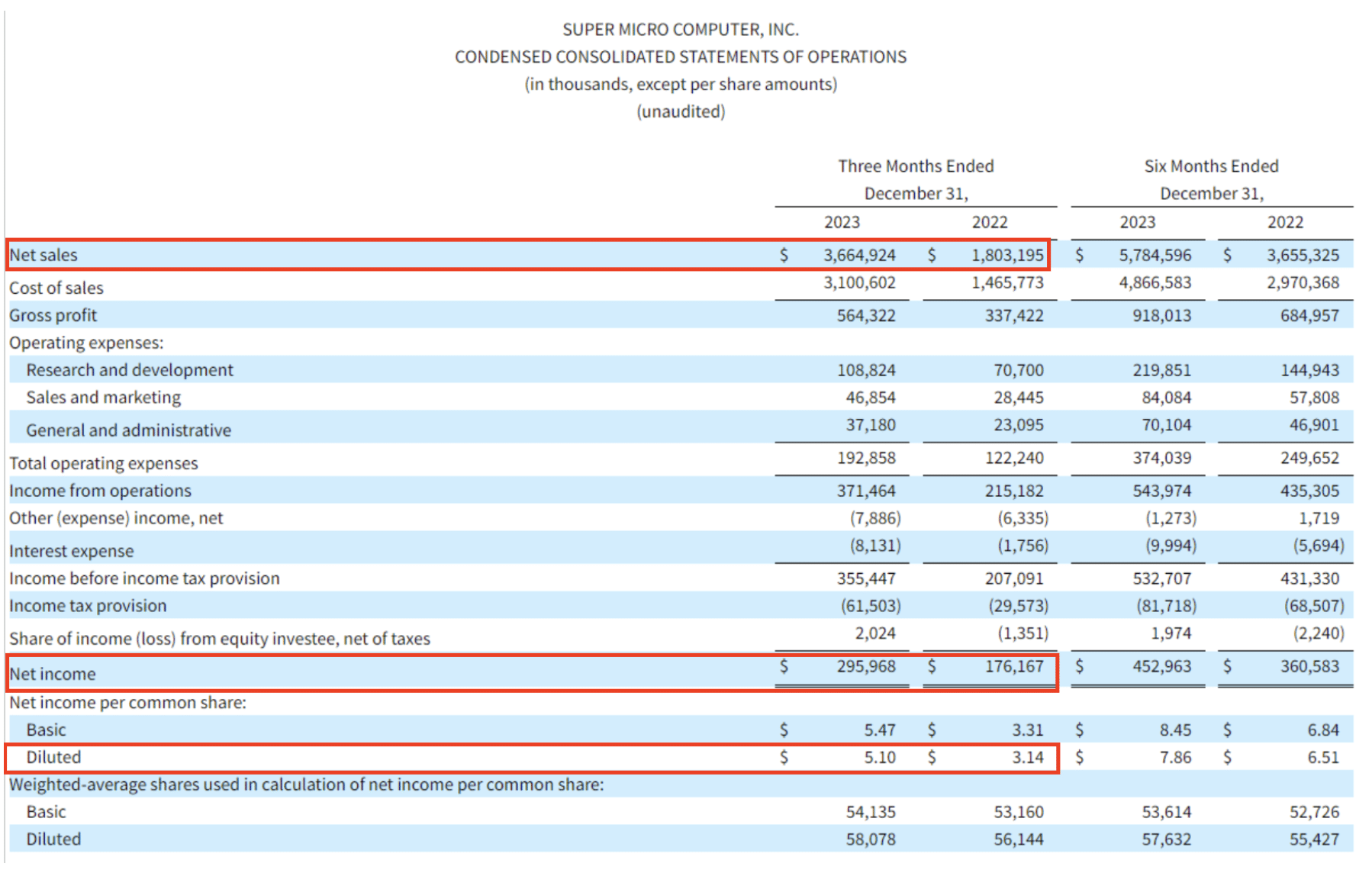This screenshot has width=1372, height=873.
Task: Click Cost of sales value 4,866,583
Action: tap(1155, 282)
